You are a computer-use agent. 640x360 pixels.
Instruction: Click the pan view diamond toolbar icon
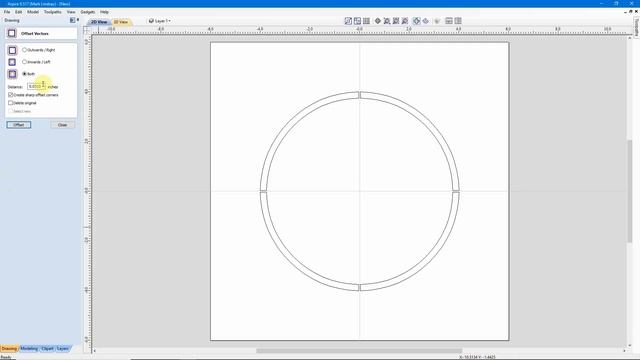378,21
